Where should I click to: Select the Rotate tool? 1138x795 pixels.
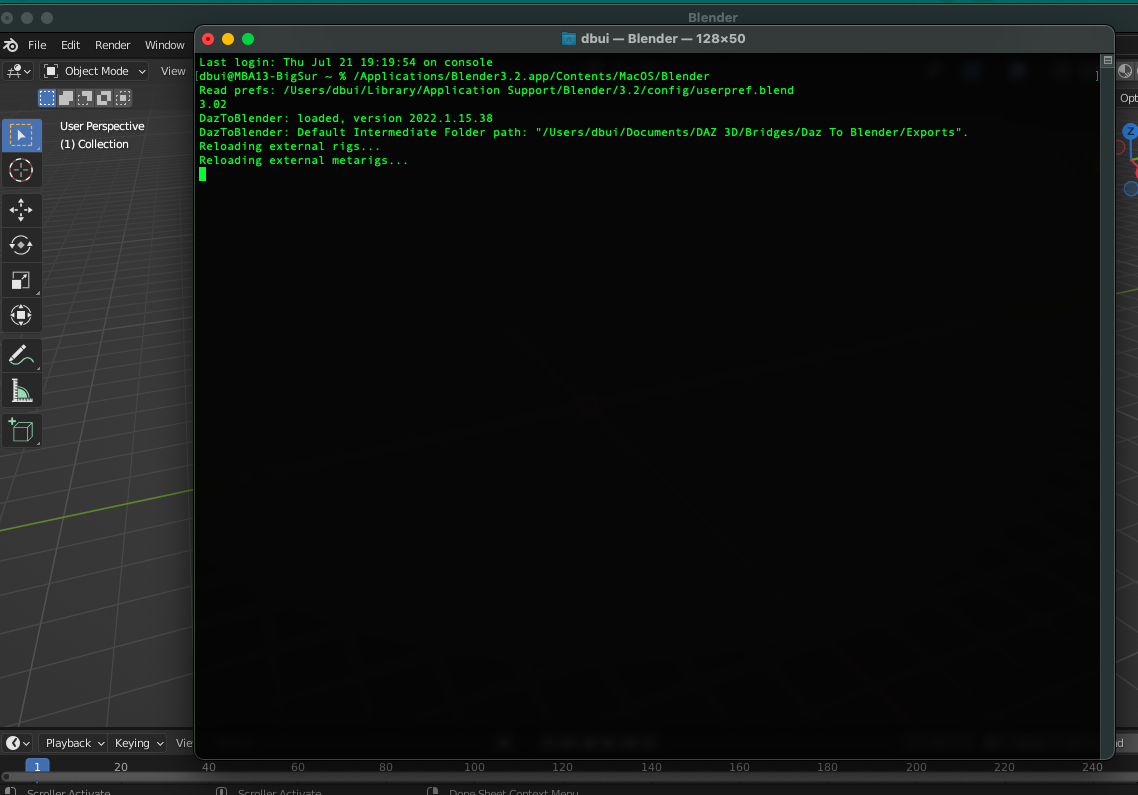[22, 245]
